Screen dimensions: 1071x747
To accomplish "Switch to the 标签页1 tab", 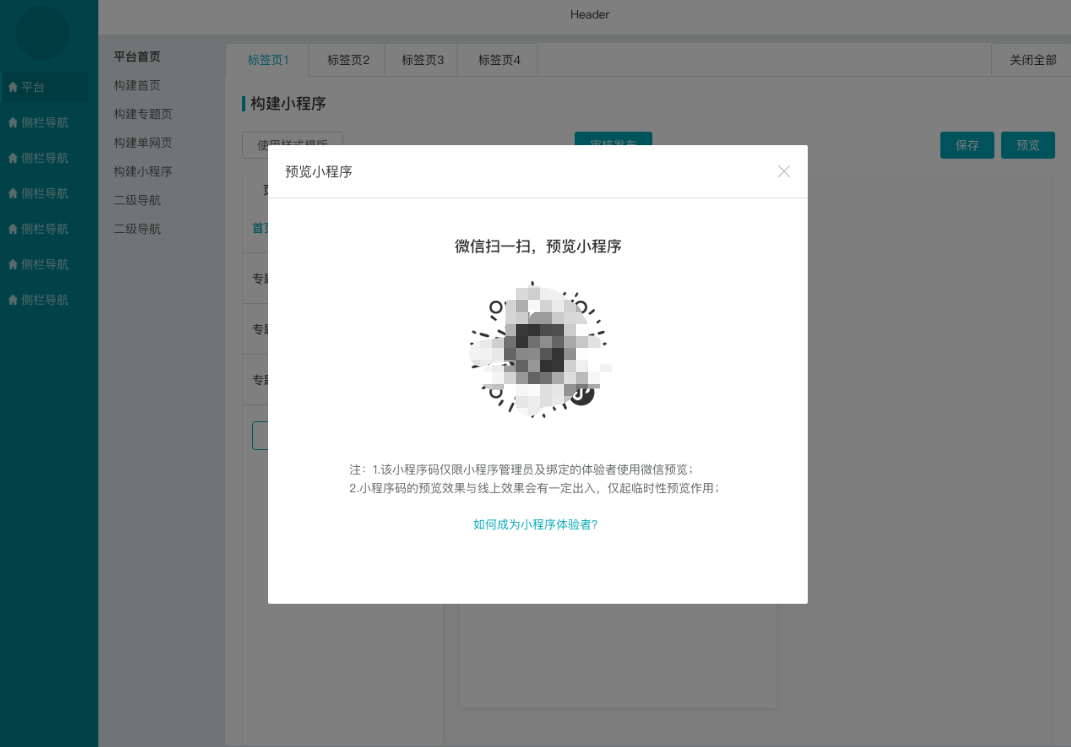I will (268, 60).
